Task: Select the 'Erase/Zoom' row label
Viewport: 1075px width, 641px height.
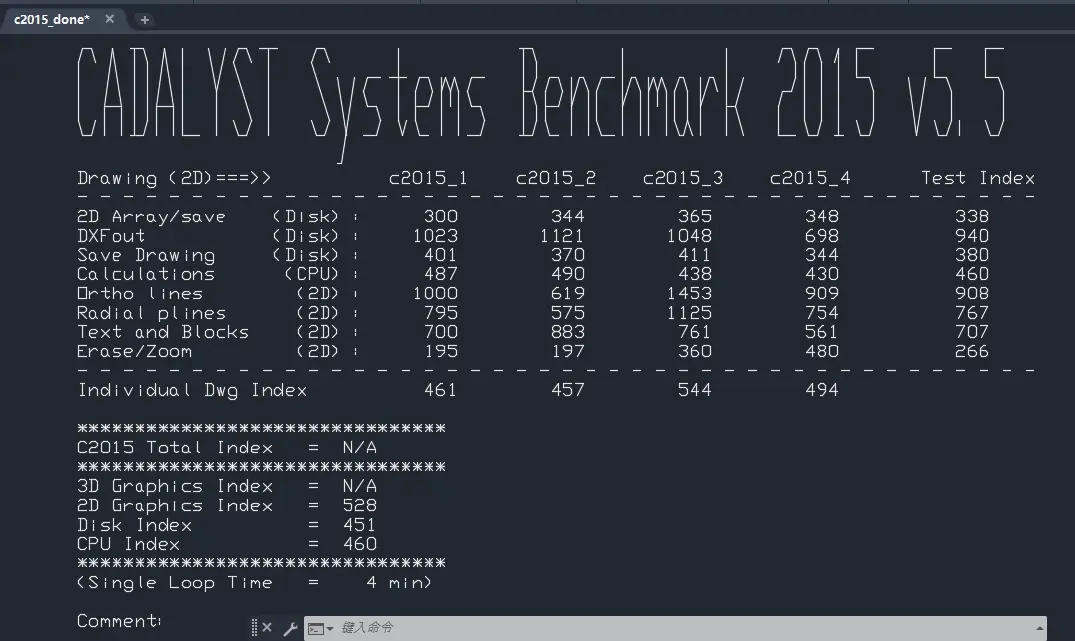Action: pos(134,352)
